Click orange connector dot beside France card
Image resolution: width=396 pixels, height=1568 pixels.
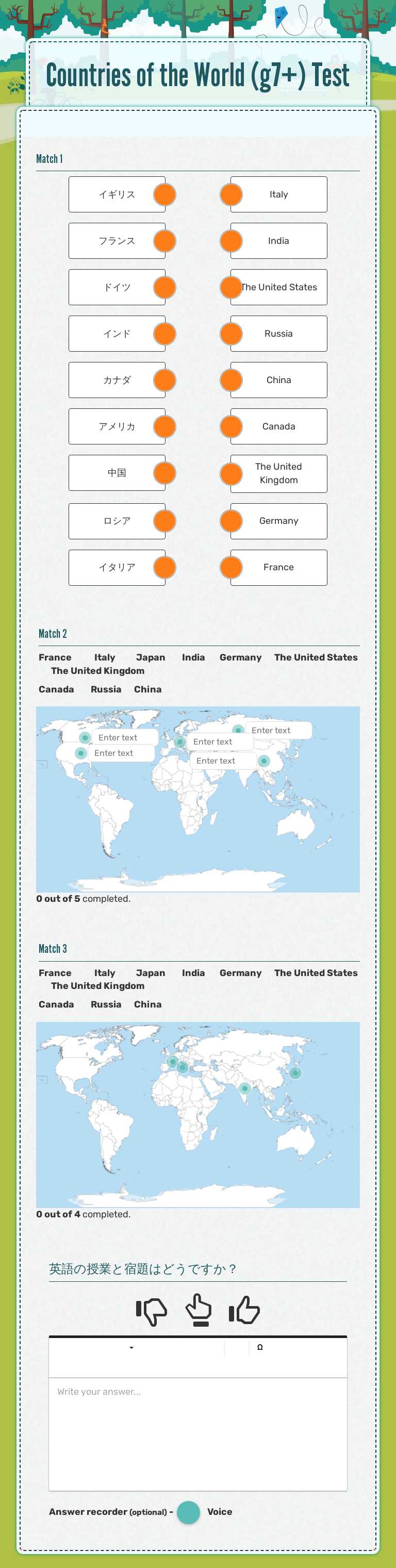(x=231, y=567)
